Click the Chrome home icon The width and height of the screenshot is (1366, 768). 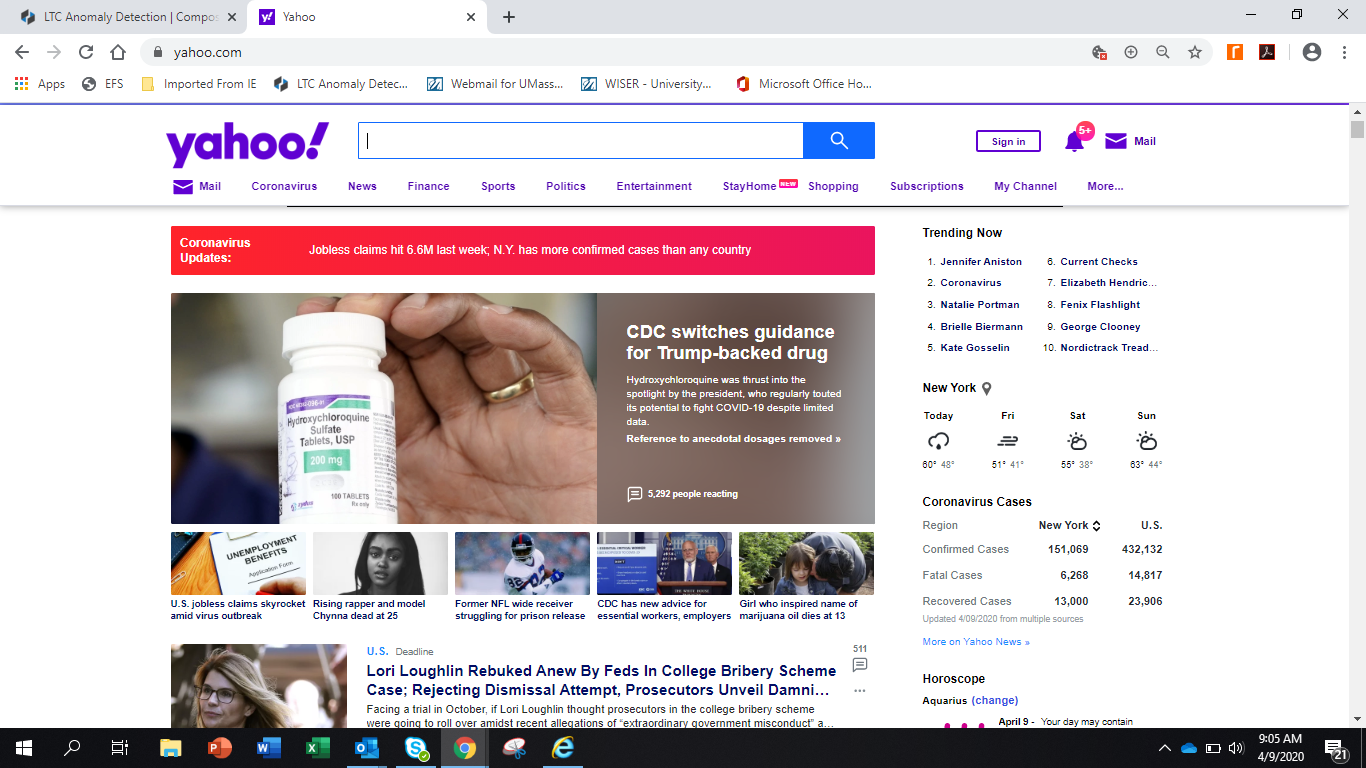(118, 52)
